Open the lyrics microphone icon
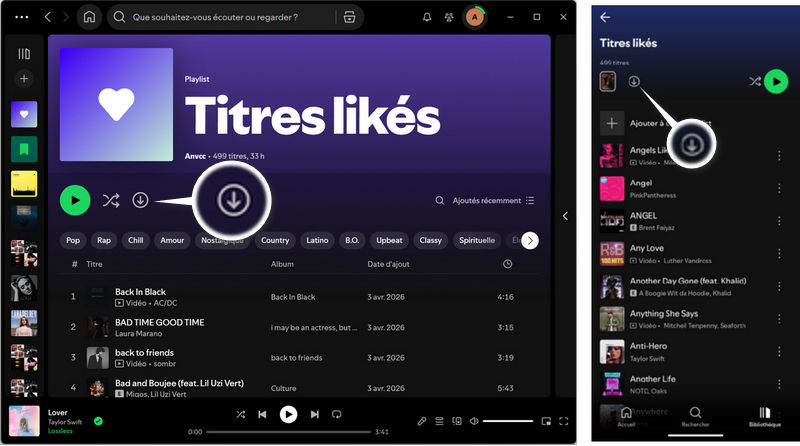This screenshot has width=800, height=446. click(x=421, y=421)
